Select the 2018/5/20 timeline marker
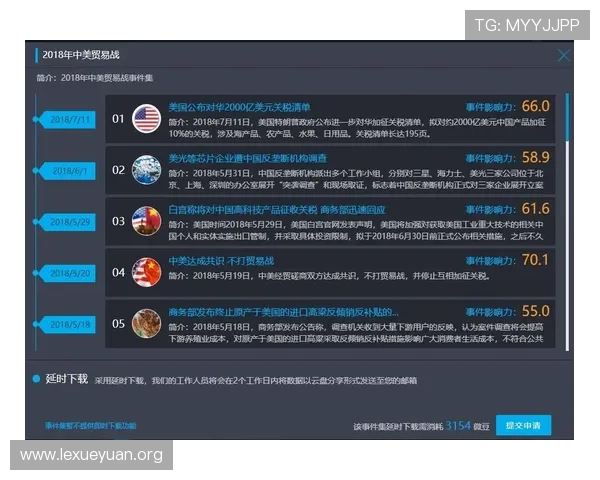Image resolution: width=600 pixels, height=480 pixels. pos(69,274)
